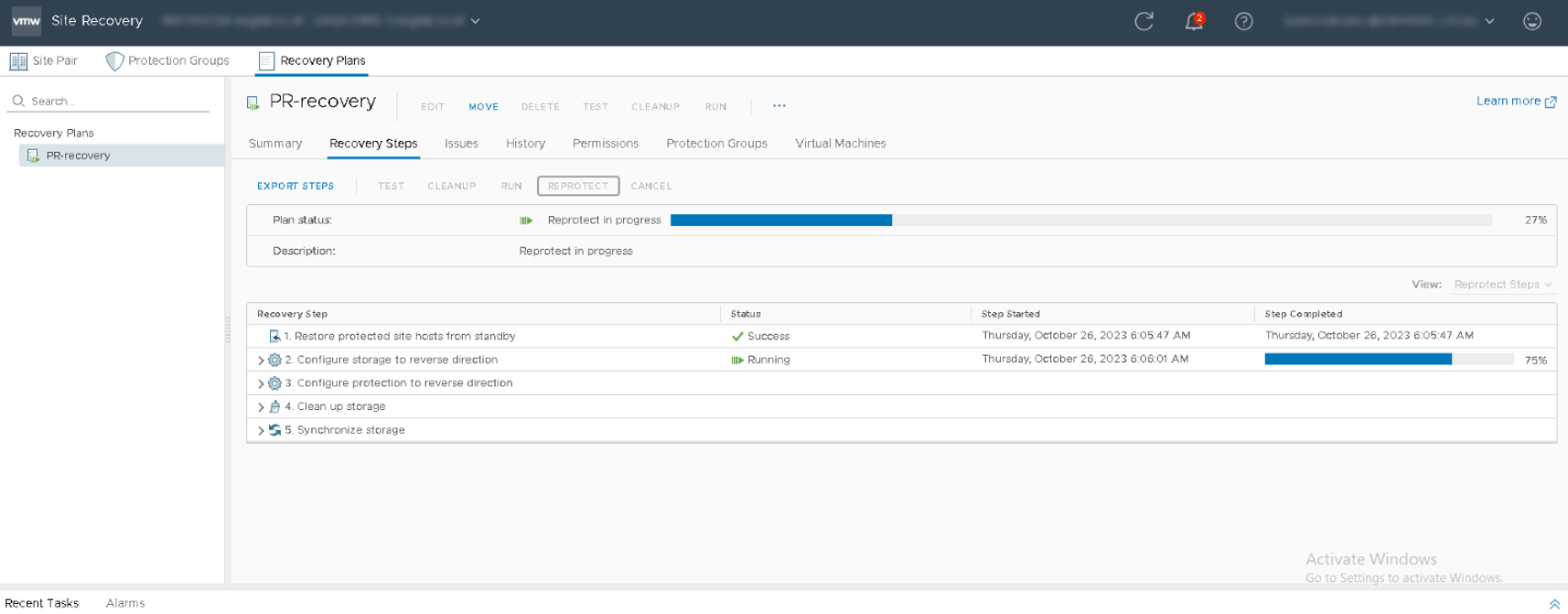Open the plan's Protection Groups tab
The width and height of the screenshot is (1568, 614).
point(716,144)
